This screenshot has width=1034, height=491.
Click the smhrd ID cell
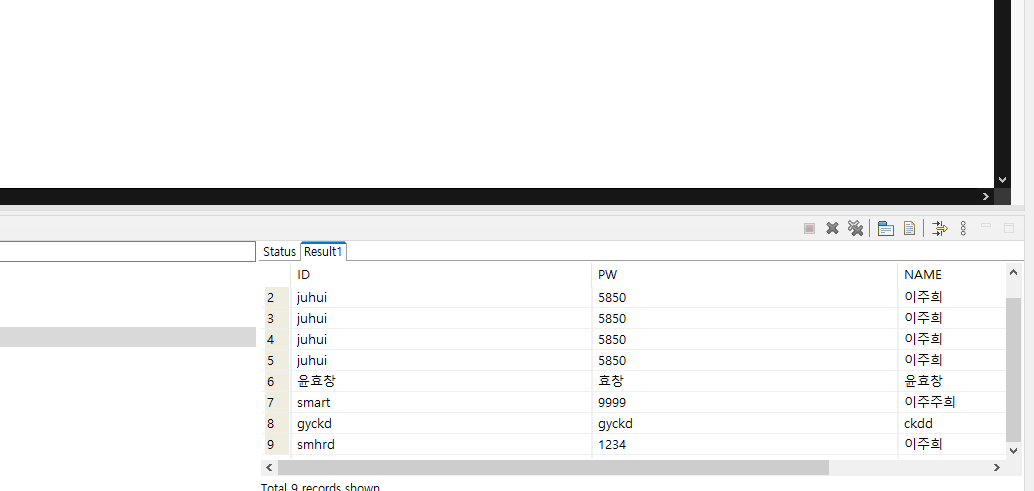(441, 445)
